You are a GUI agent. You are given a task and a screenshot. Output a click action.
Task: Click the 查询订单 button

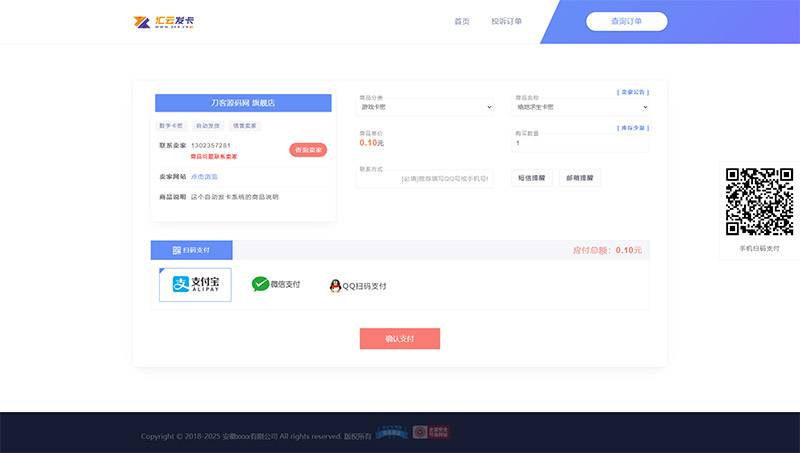(627, 21)
